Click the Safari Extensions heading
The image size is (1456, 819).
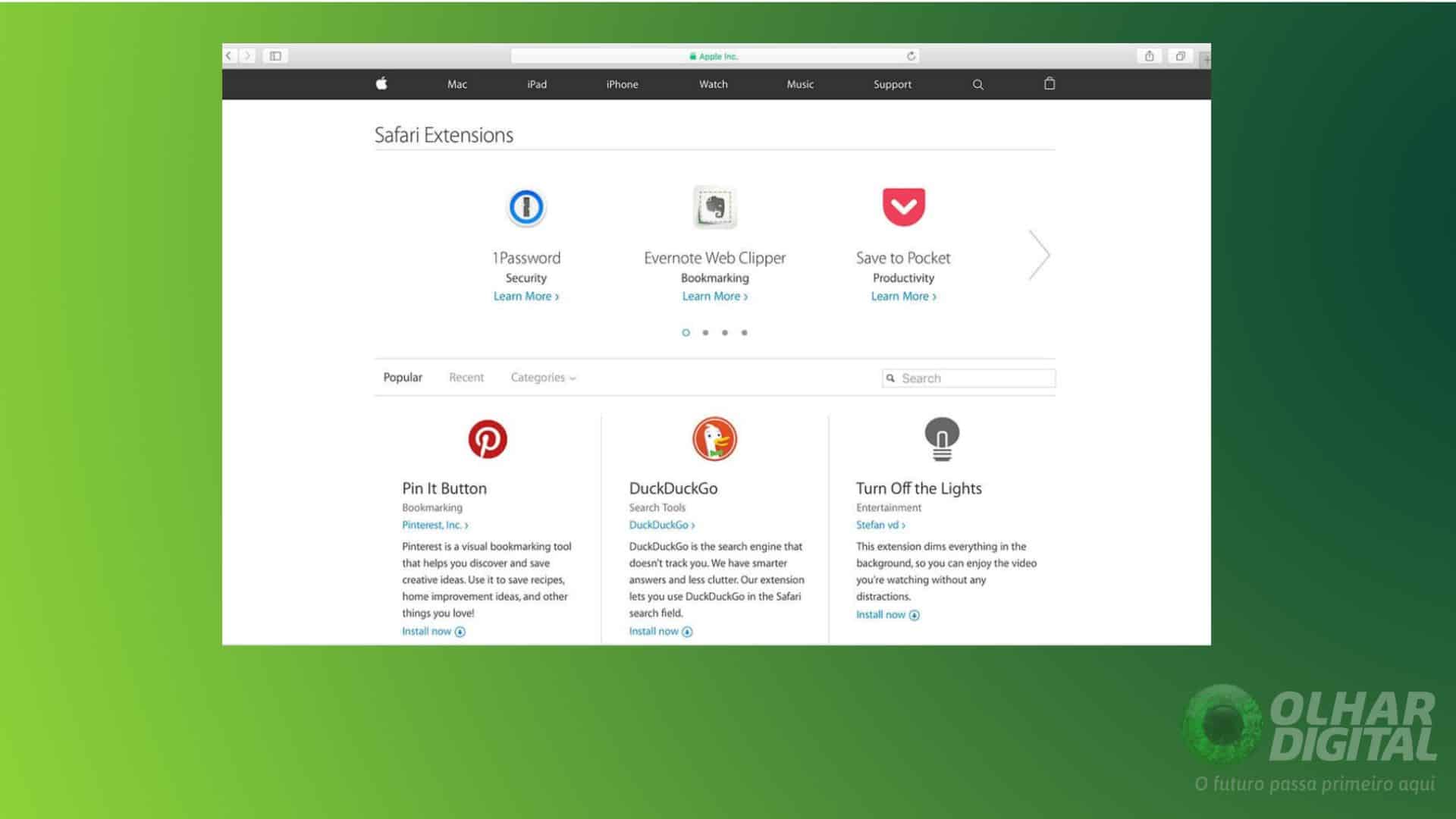444,135
